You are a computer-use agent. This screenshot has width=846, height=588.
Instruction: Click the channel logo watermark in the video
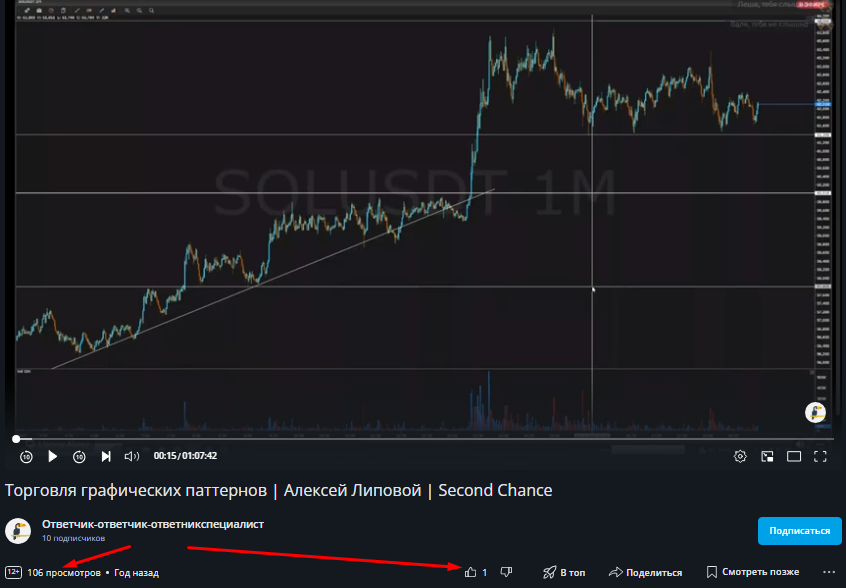pyautogui.click(x=817, y=412)
